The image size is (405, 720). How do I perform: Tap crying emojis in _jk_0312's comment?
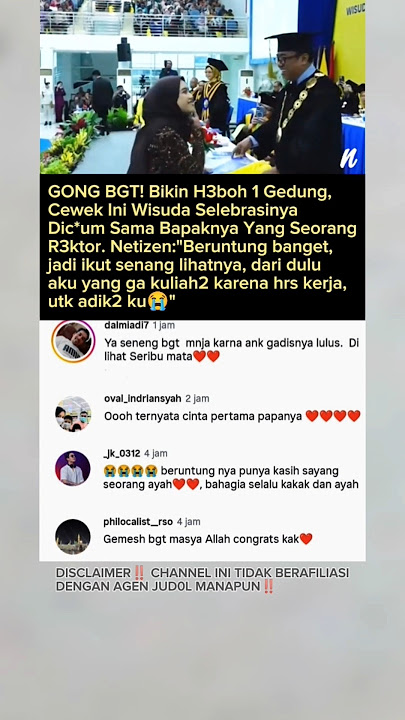pyautogui.click(x=130, y=471)
